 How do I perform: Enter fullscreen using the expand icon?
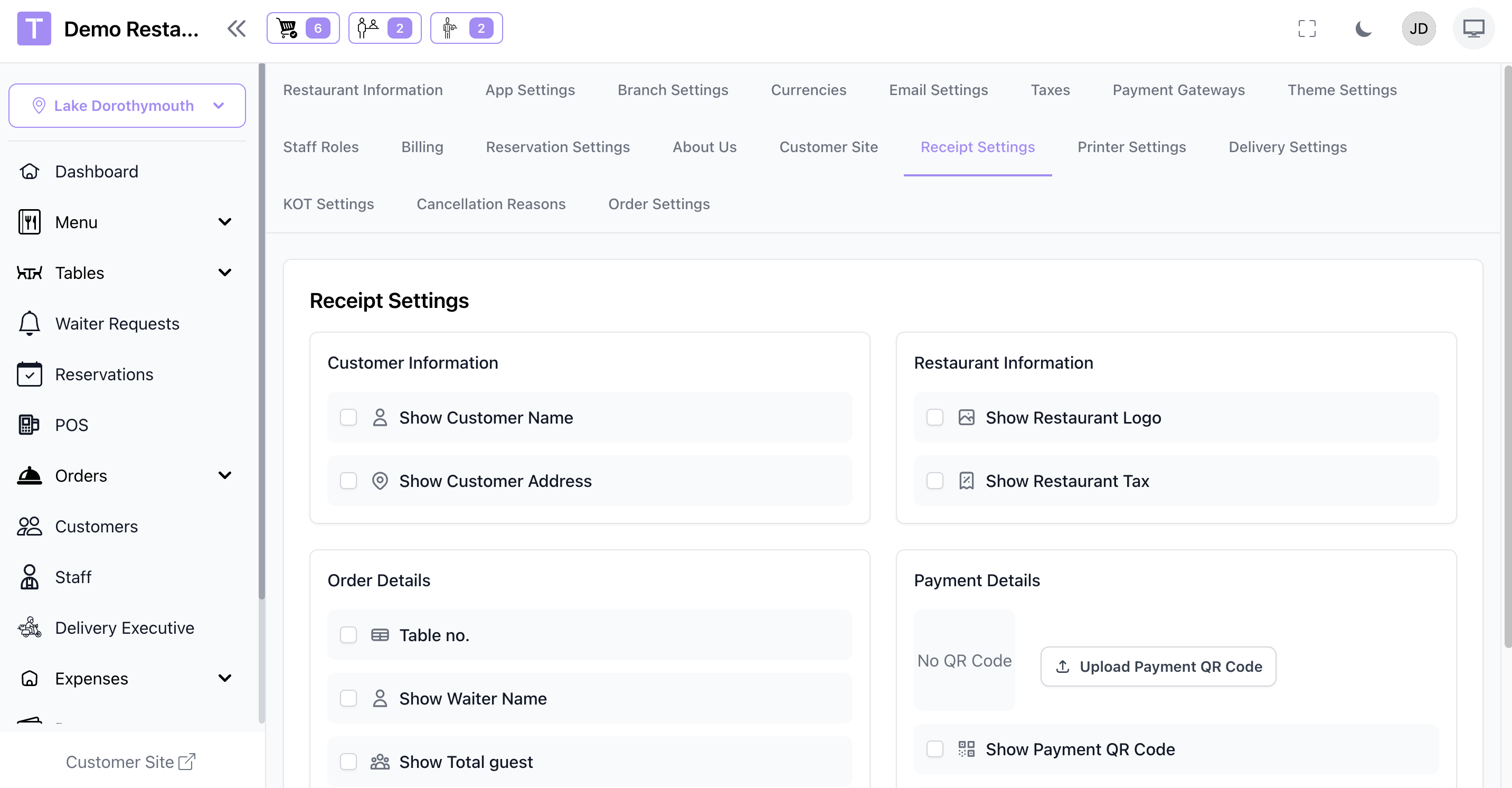(x=1307, y=28)
